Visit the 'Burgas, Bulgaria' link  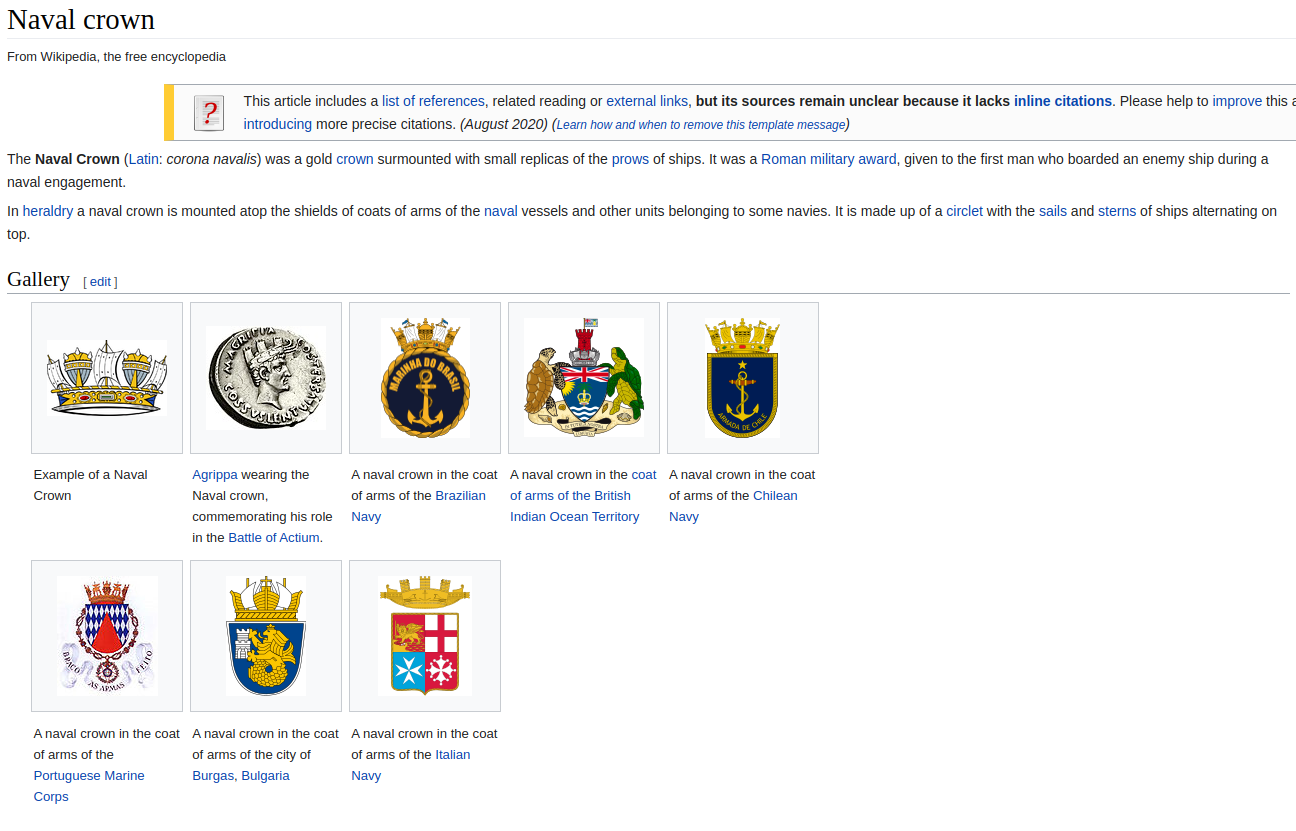pos(240,776)
